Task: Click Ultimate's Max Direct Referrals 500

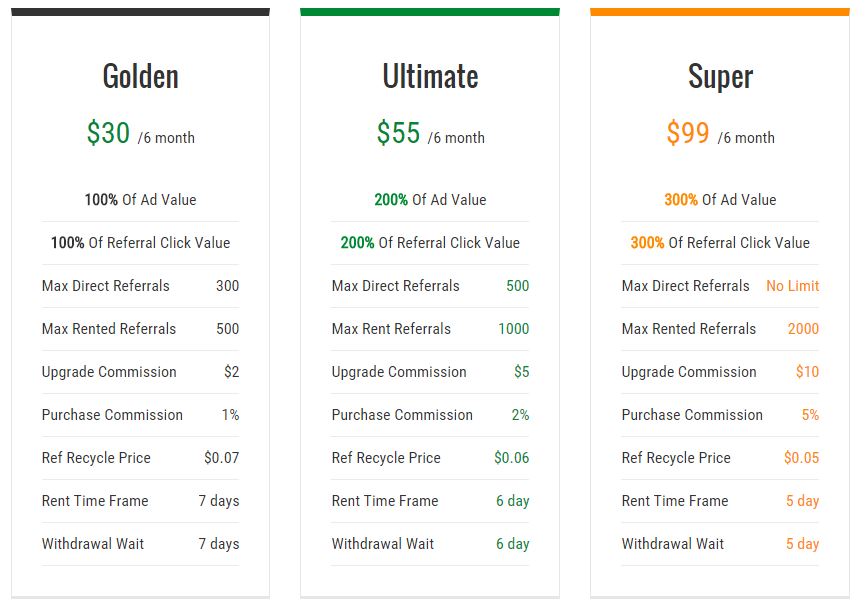Action: [x=518, y=286]
